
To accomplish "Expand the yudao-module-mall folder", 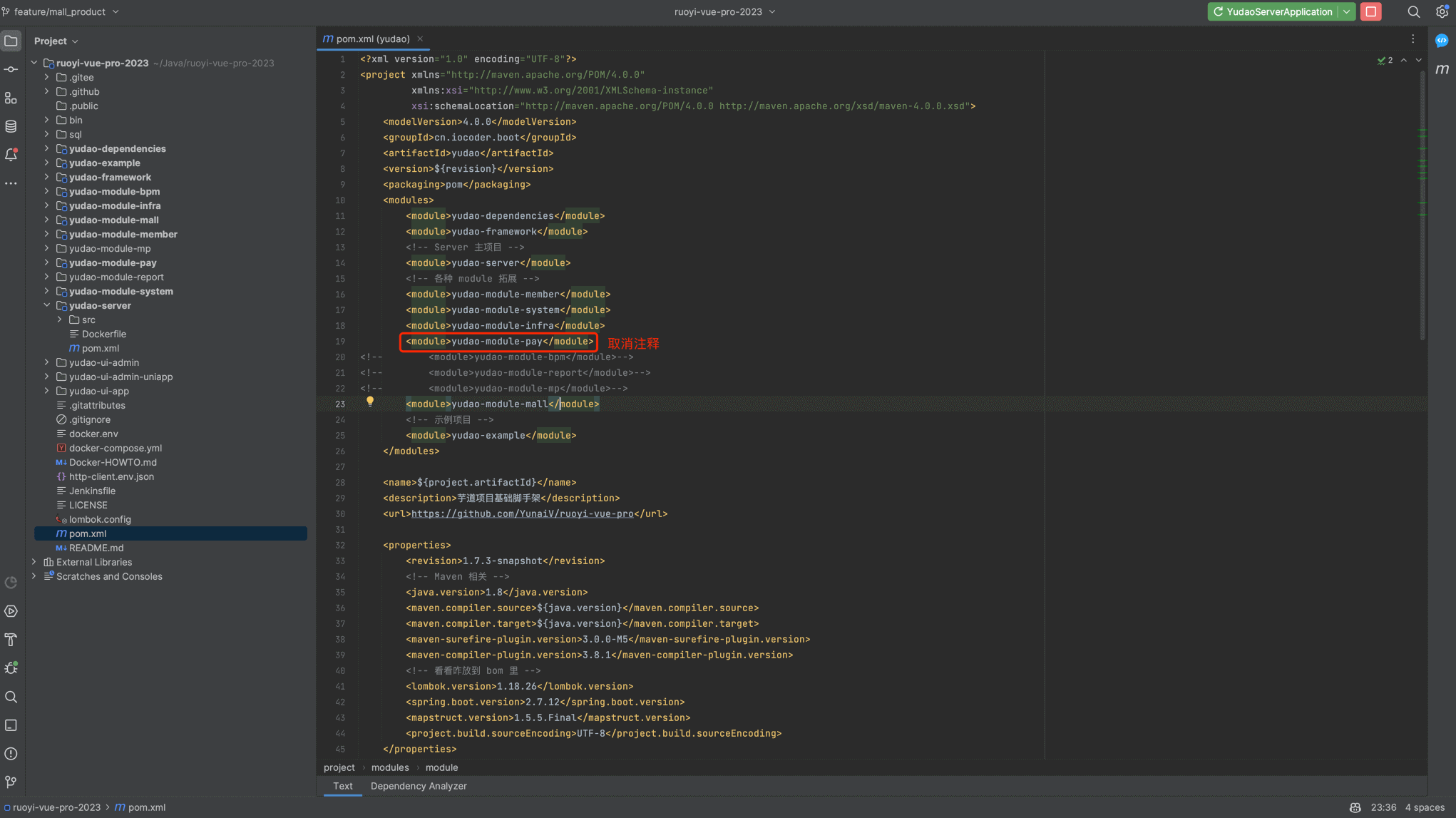I will 47,220.
